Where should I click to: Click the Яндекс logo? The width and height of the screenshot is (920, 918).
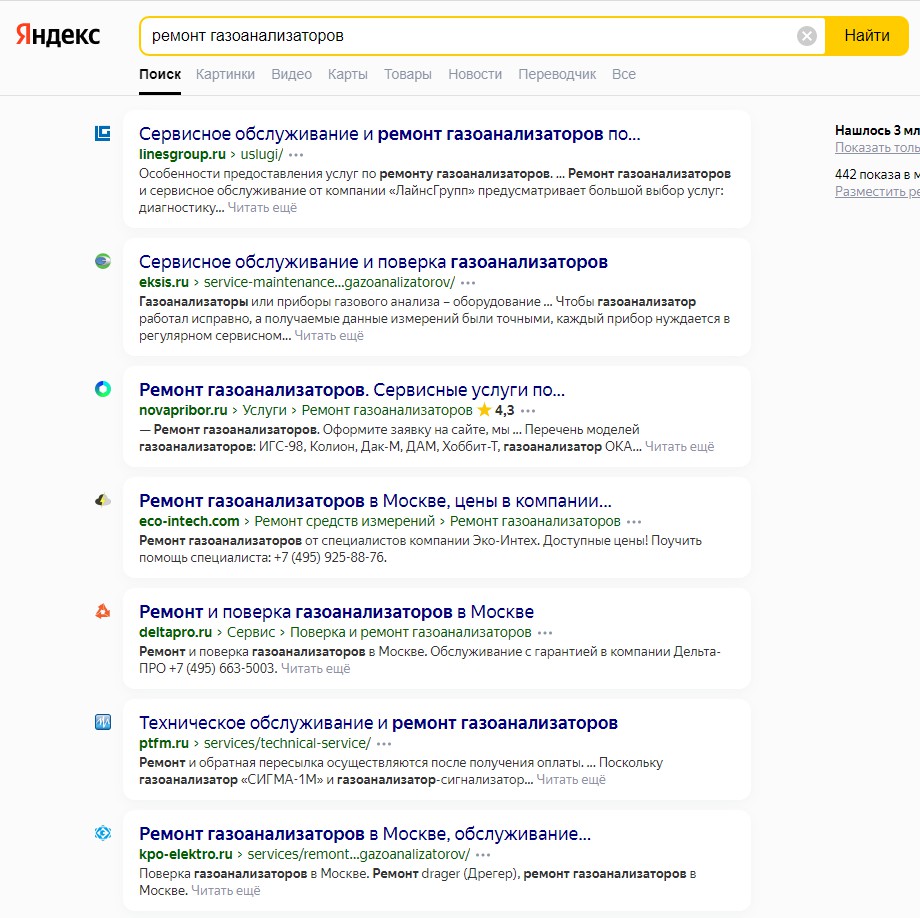pos(58,35)
